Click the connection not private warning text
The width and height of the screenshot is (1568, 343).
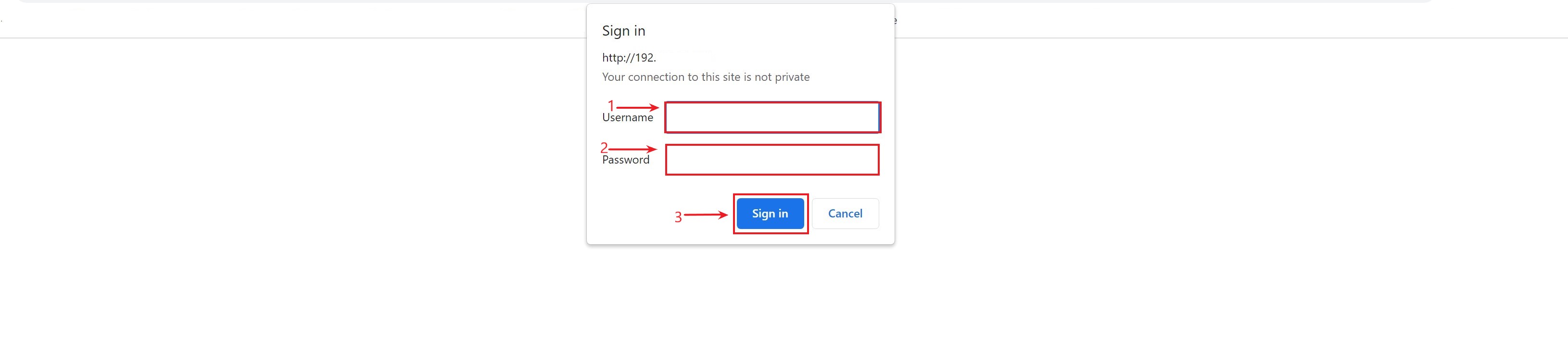coord(706,77)
